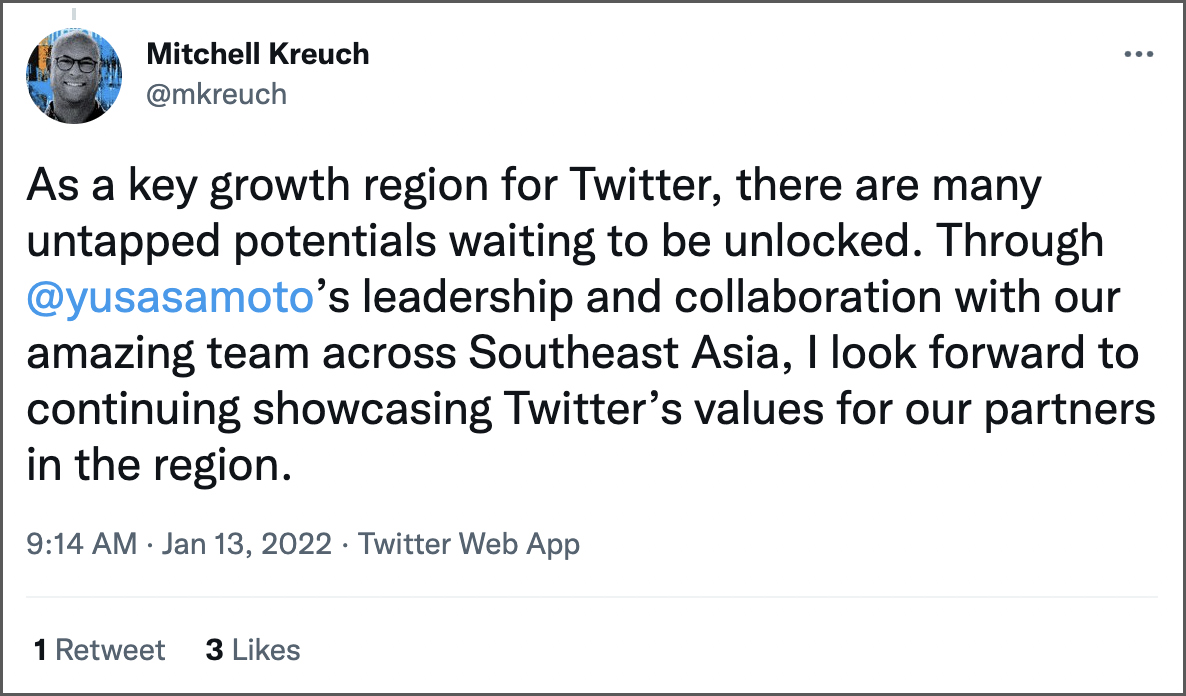View the 1 Retweet list
The height and width of the screenshot is (696, 1186).
coord(99,650)
